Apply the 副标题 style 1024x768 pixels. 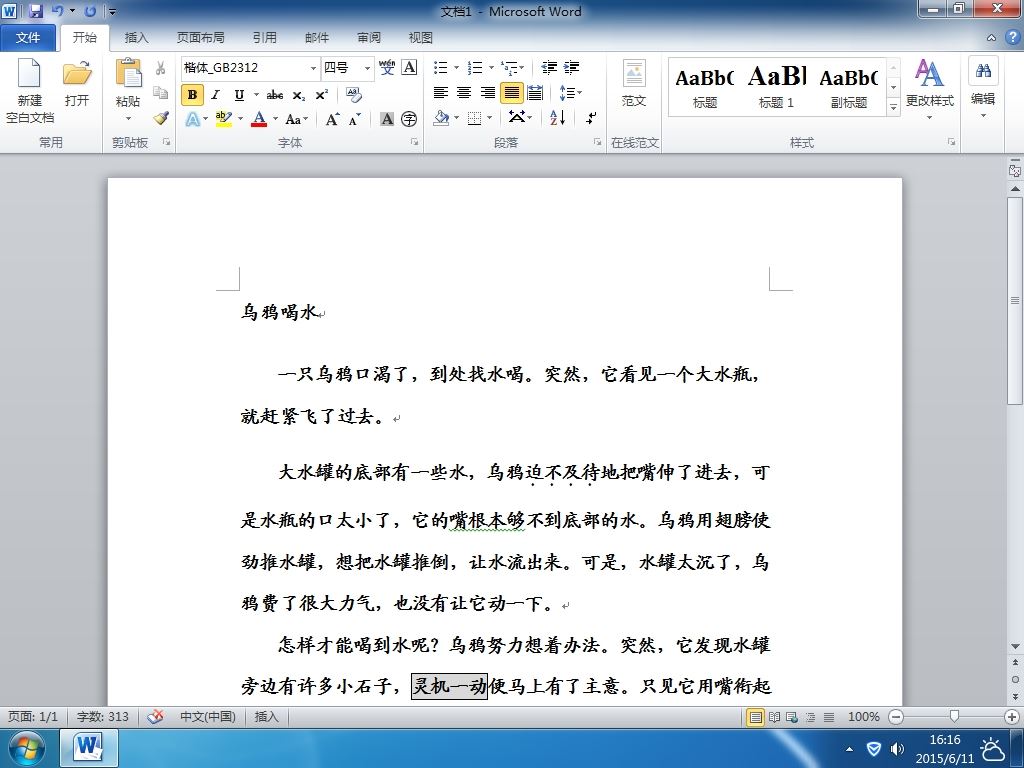pos(849,86)
